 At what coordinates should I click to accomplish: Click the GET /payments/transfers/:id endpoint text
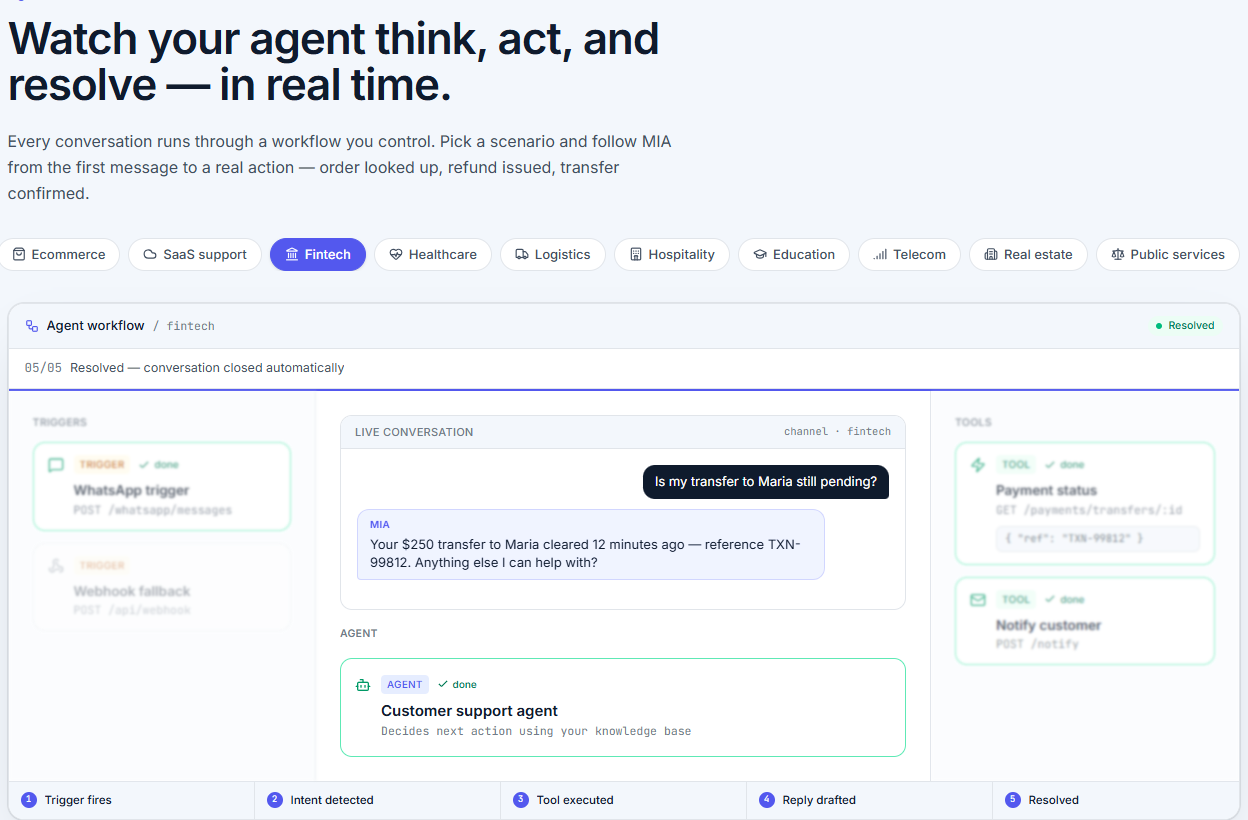(1089, 510)
